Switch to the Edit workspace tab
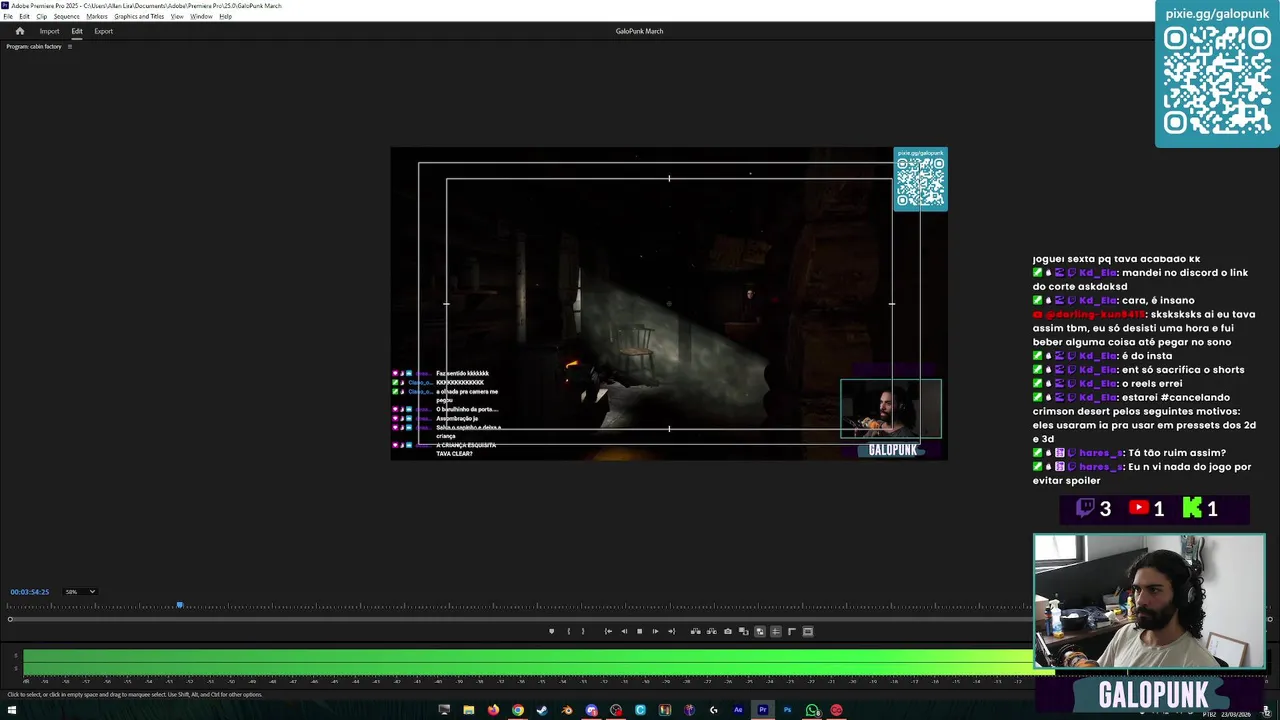This screenshot has width=1280, height=720. click(77, 31)
